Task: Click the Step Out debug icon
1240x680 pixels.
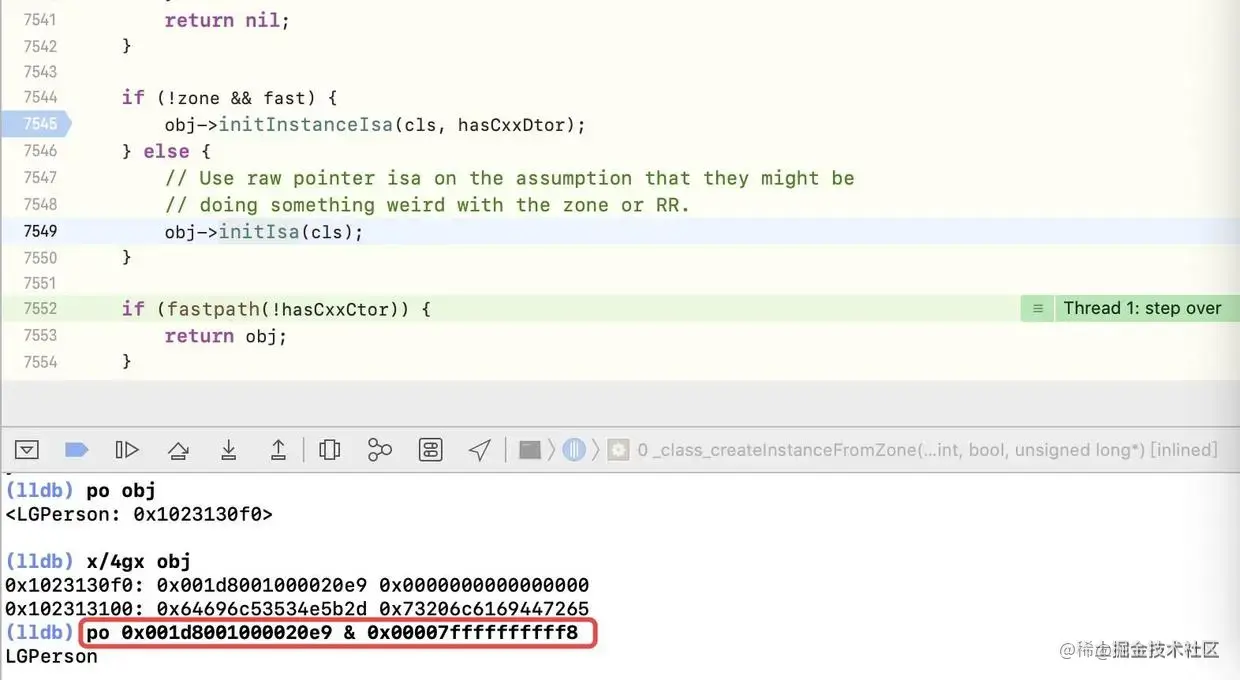Action: coord(279,450)
